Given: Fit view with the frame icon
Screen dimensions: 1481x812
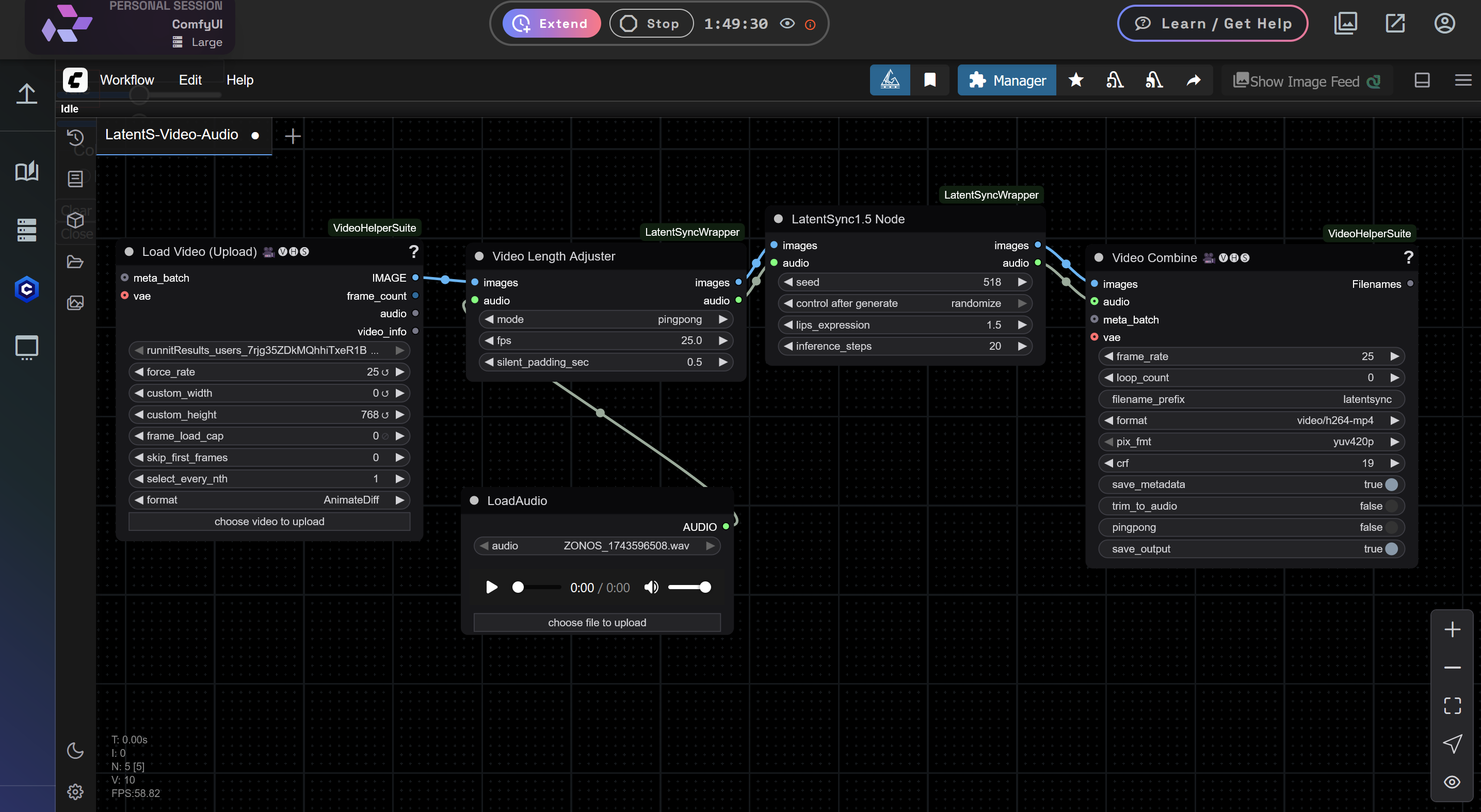Looking at the screenshot, I should [1452, 705].
